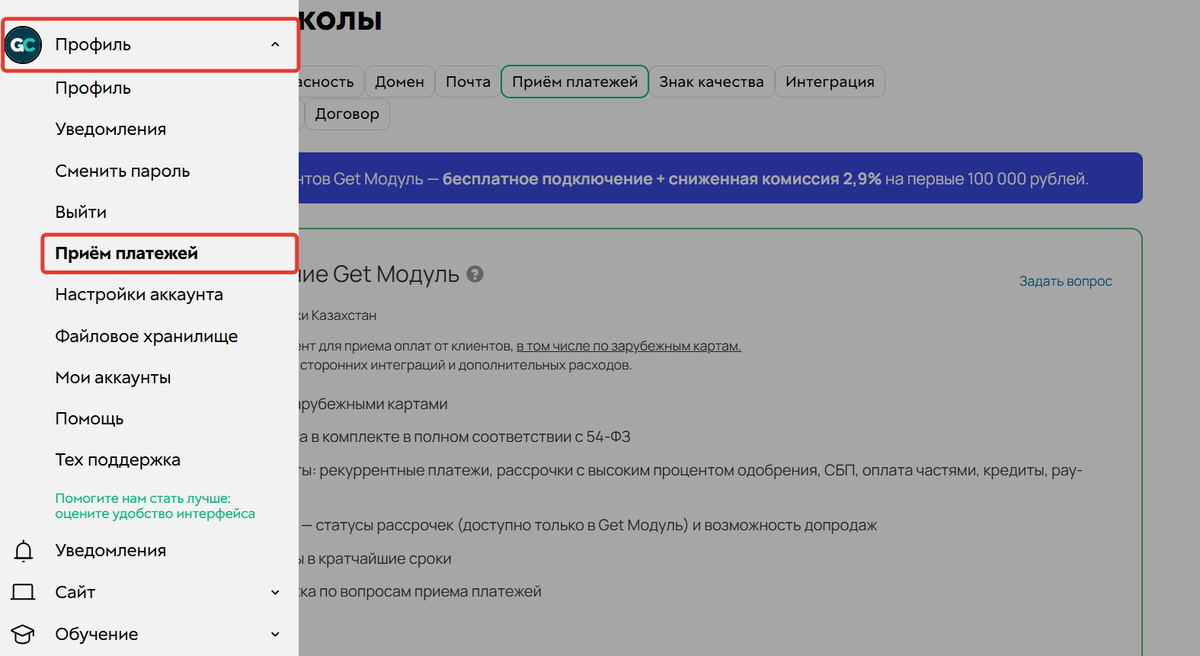Image resolution: width=1200 pixels, height=656 pixels.
Task: Click the 'в кратчайшие сроки' text line
Action: pos(375,558)
